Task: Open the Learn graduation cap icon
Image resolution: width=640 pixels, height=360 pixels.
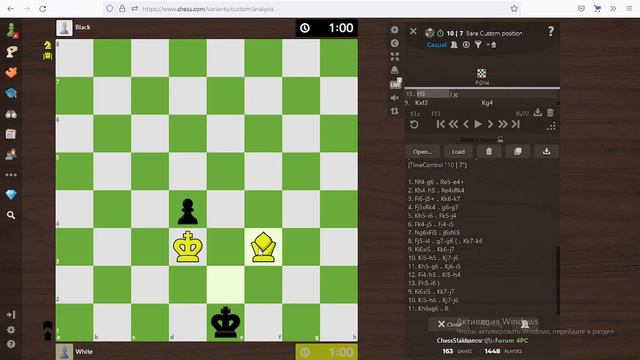Action: click(11, 93)
